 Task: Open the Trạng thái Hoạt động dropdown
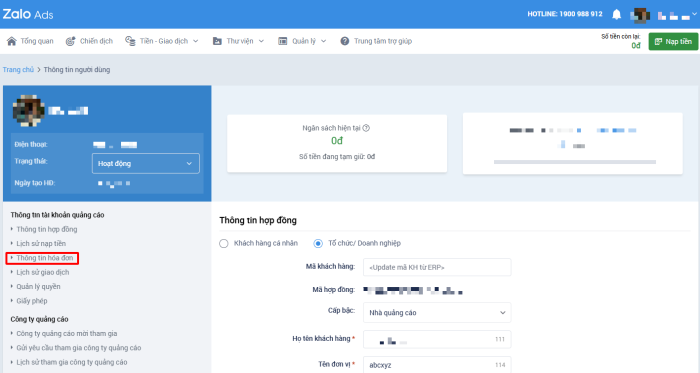pos(146,163)
